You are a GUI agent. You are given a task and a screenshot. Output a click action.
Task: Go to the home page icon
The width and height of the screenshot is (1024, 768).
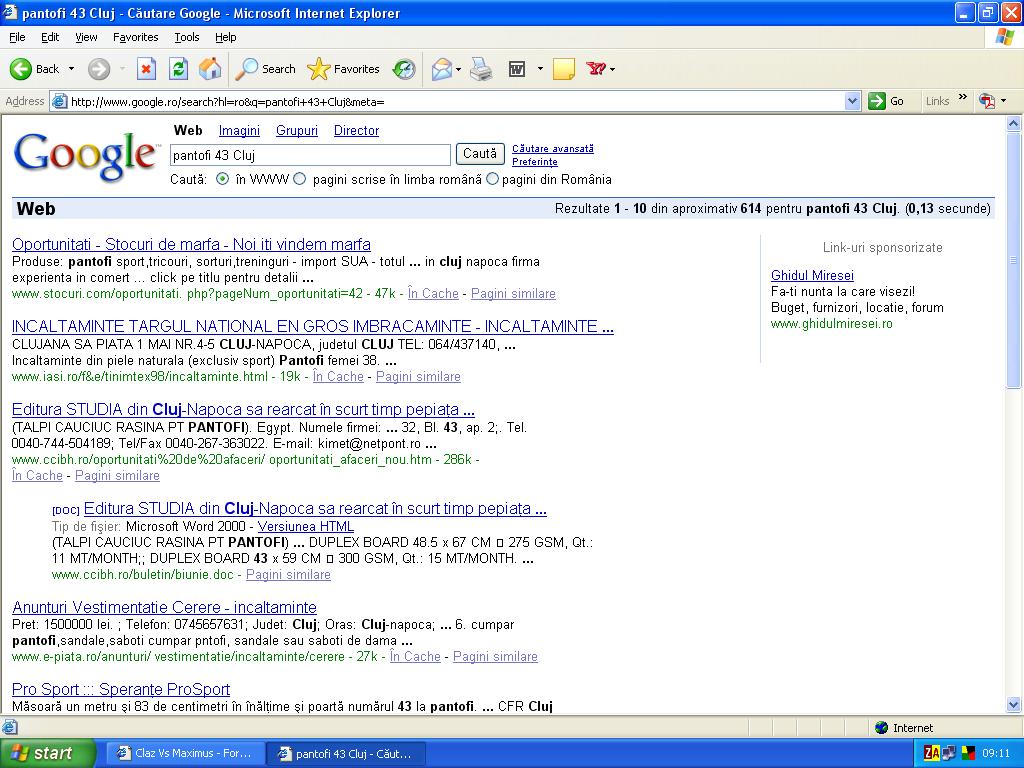(x=210, y=69)
